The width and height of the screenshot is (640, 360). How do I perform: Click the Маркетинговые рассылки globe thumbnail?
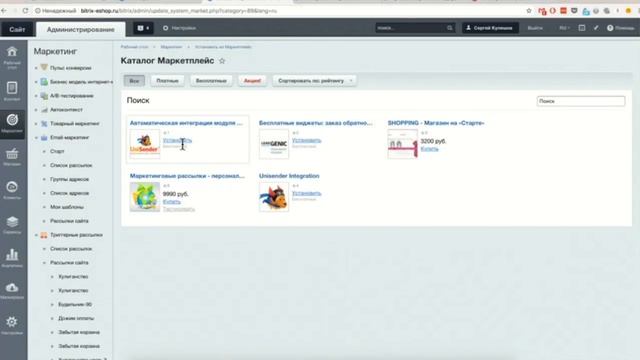pos(144,197)
